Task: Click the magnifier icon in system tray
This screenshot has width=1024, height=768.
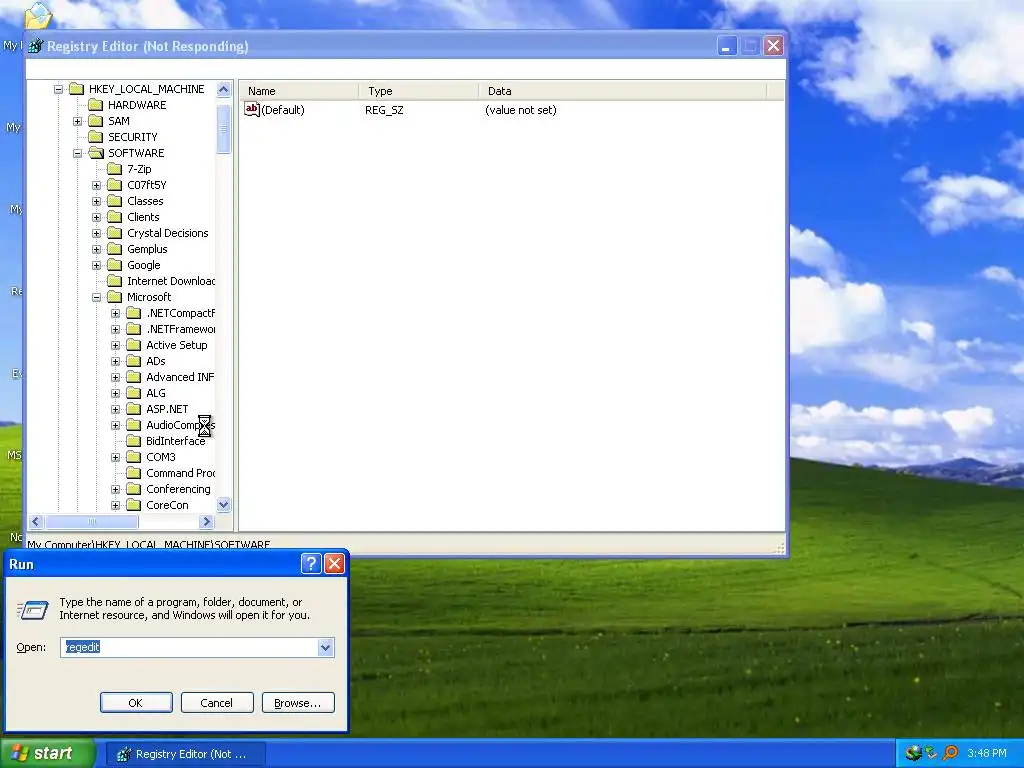Action: pos(950,754)
